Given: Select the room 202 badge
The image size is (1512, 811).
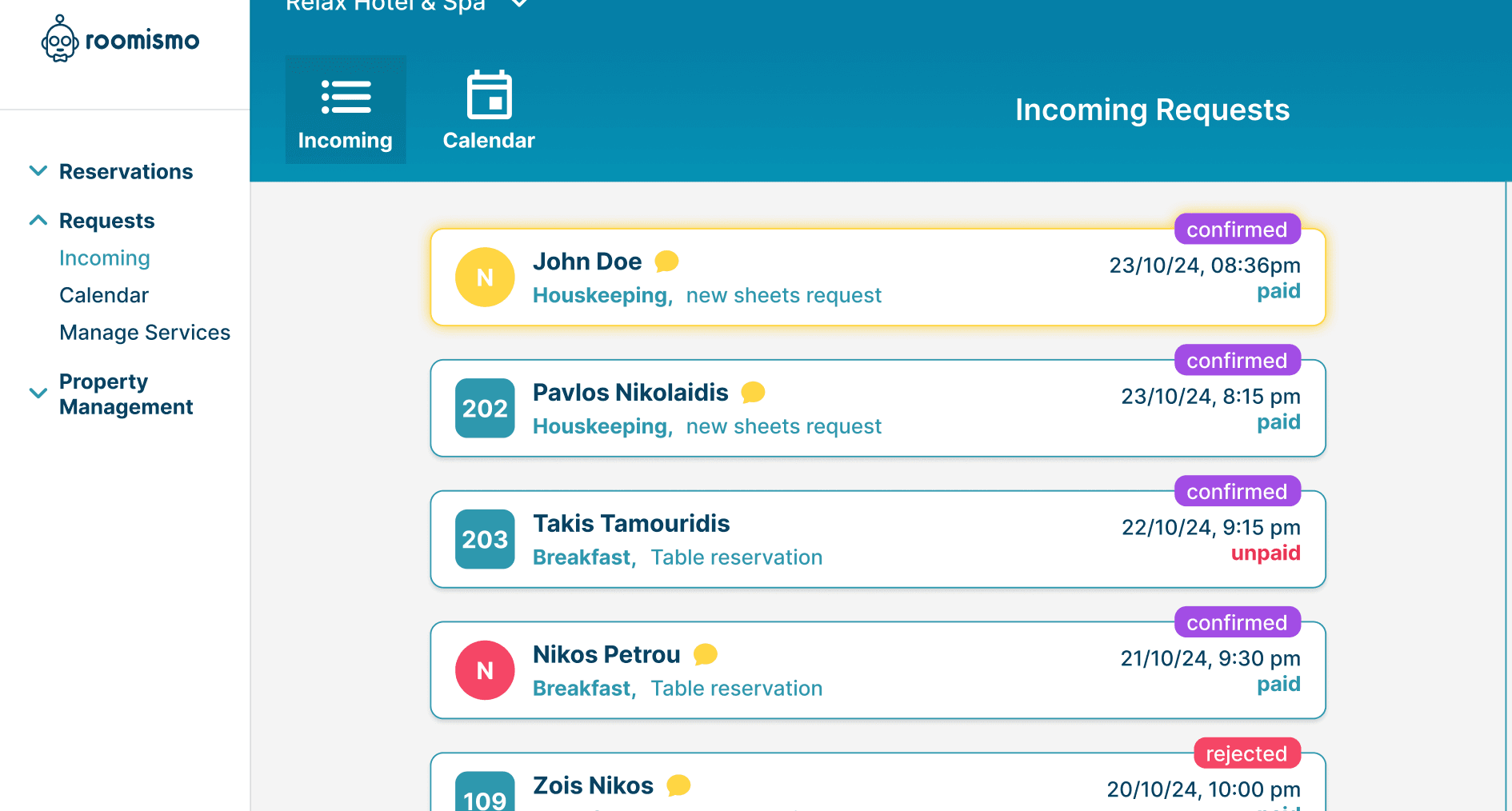Looking at the screenshot, I should [485, 409].
